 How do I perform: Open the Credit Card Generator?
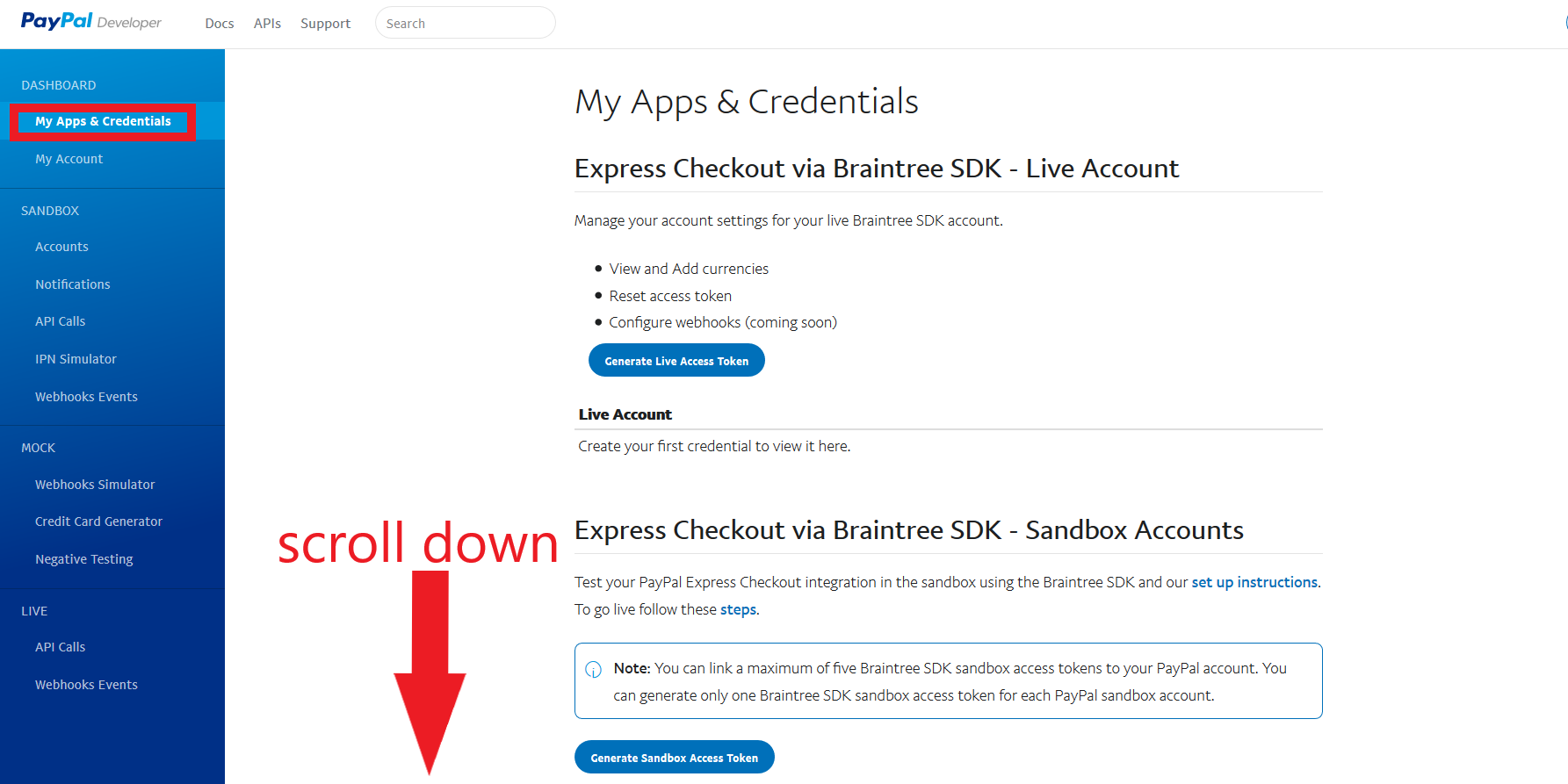point(98,521)
